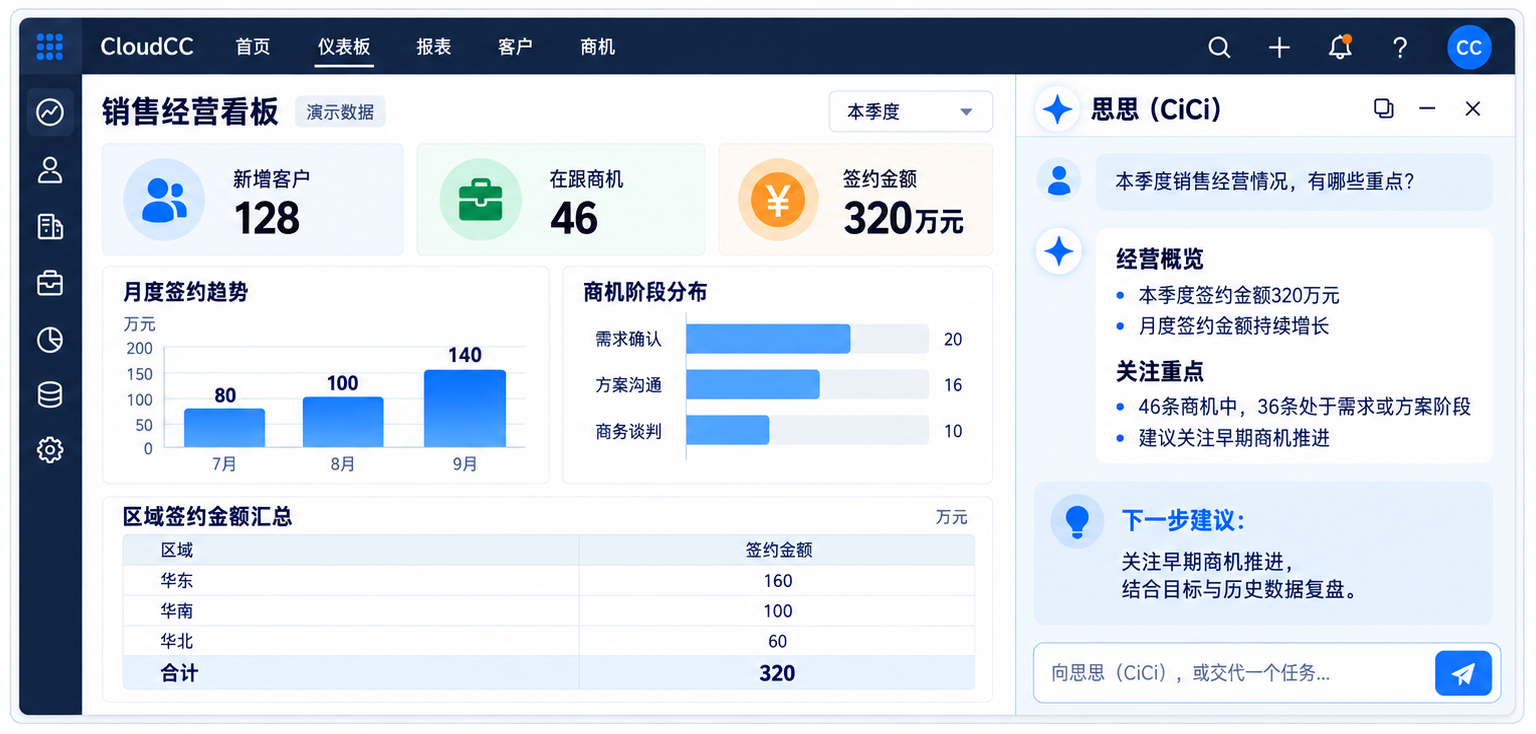Click the 演示数据 badge
This screenshot has height=734, width=1536.
[340, 112]
